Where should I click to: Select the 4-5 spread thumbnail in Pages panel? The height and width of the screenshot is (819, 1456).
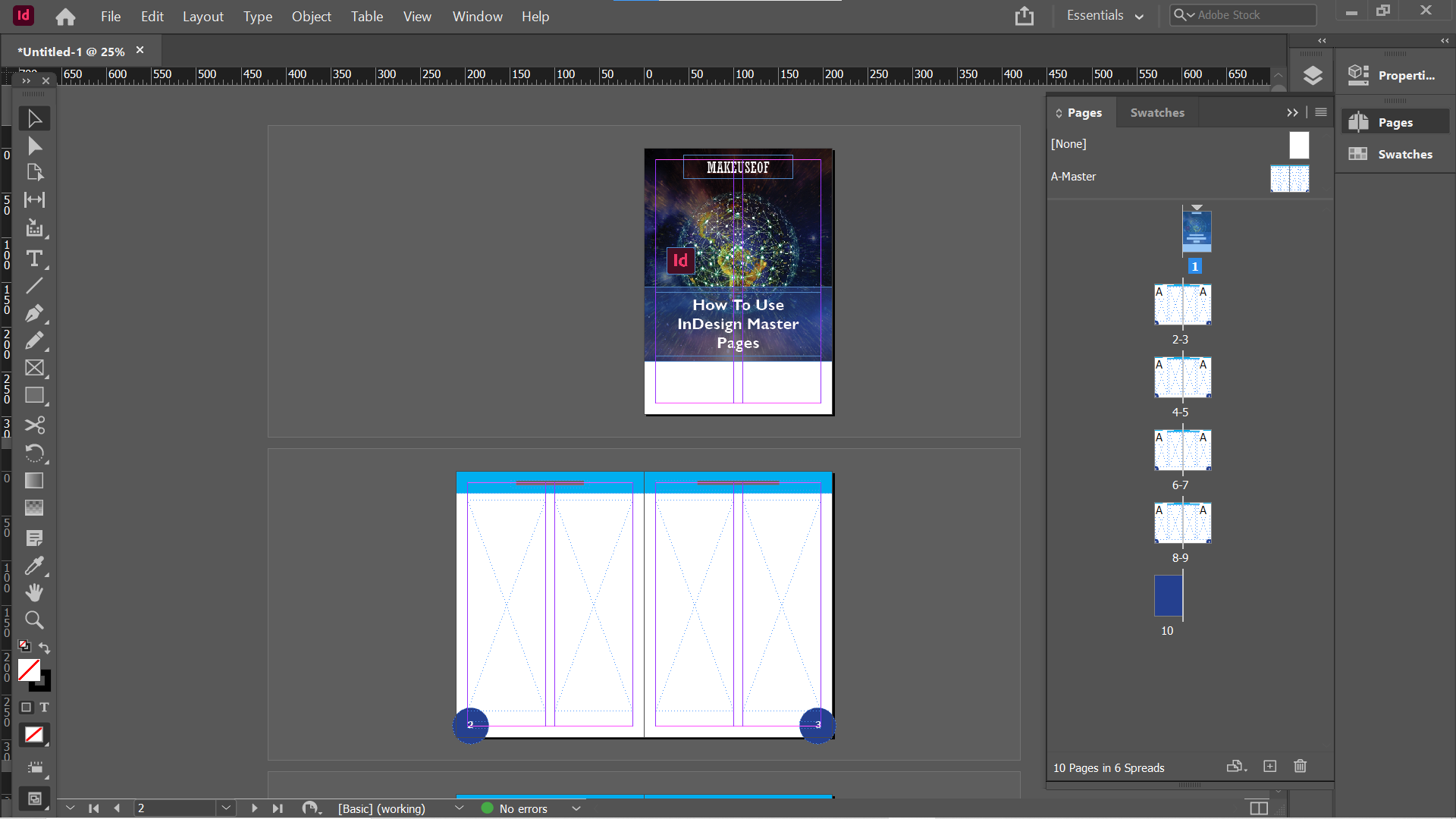point(1182,377)
